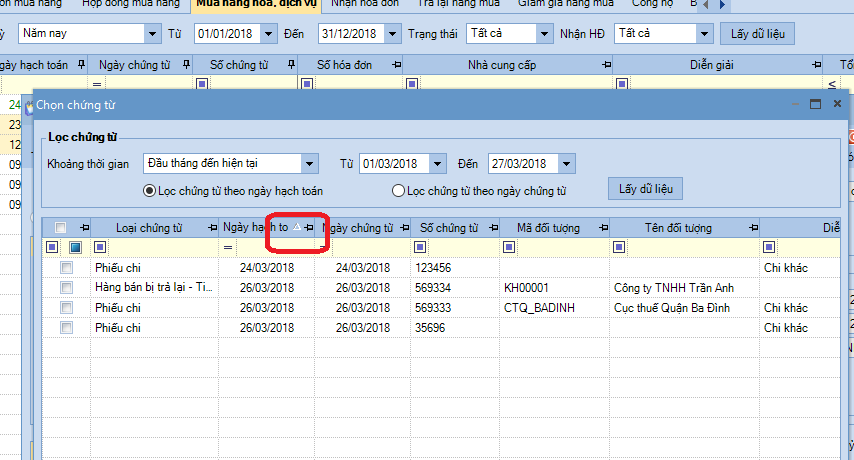Screen dimensions: 854x460
Task: Open the Trạng thái dropdown
Action: 544,34
